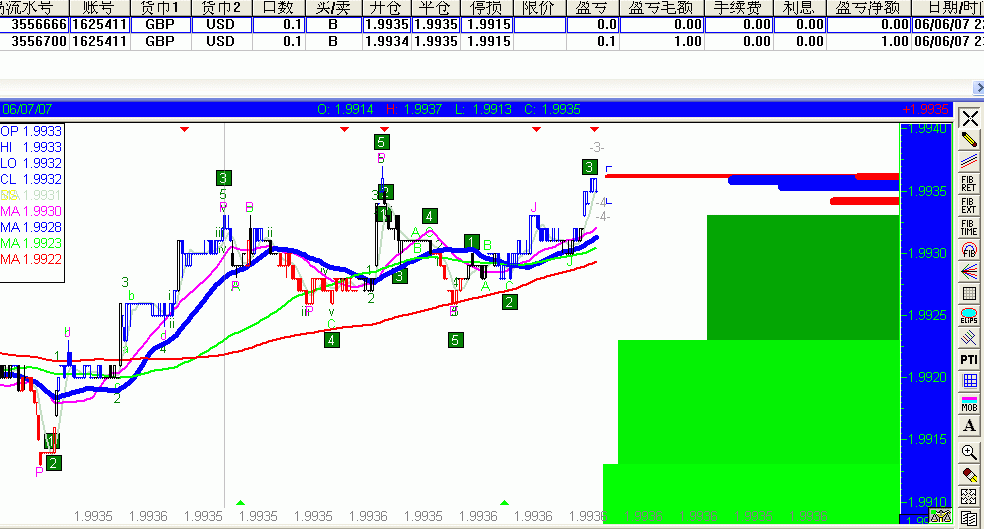Click the OP 1.9933 legend entry

click(31, 131)
